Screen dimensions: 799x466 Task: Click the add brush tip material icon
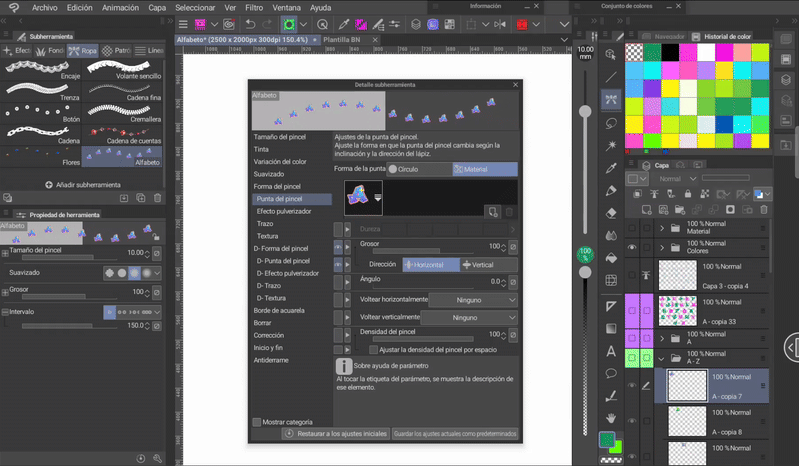(x=491, y=211)
